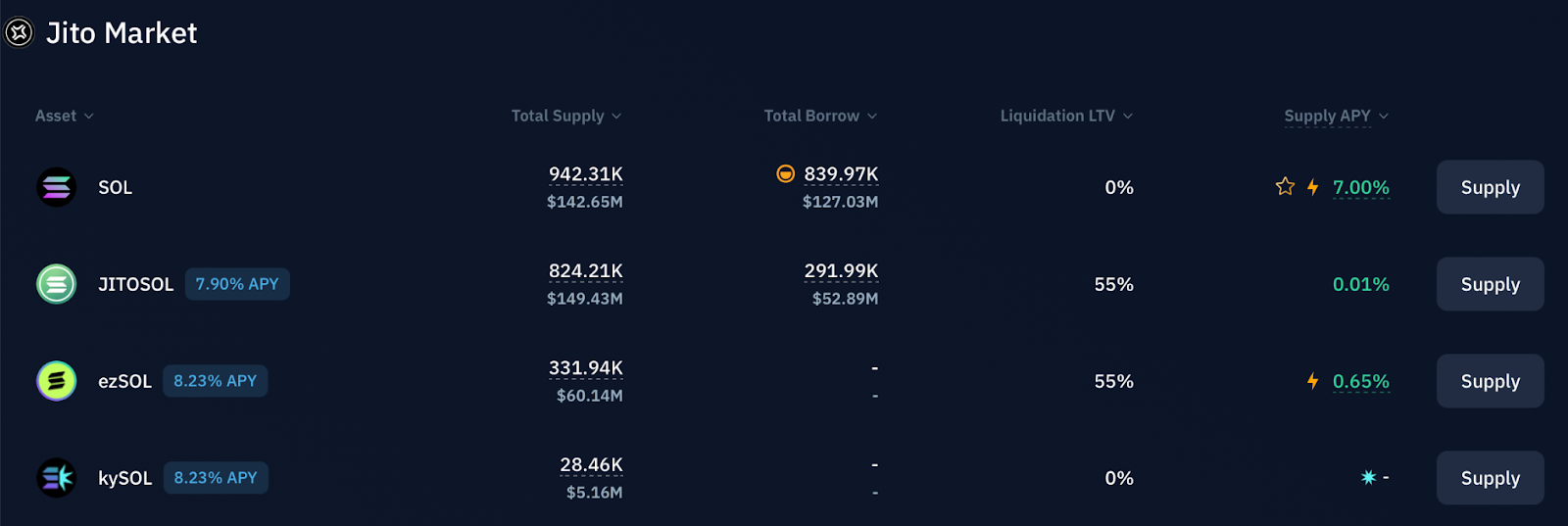
Task: Click Supply button for ezSOL
Action: point(1490,381)
